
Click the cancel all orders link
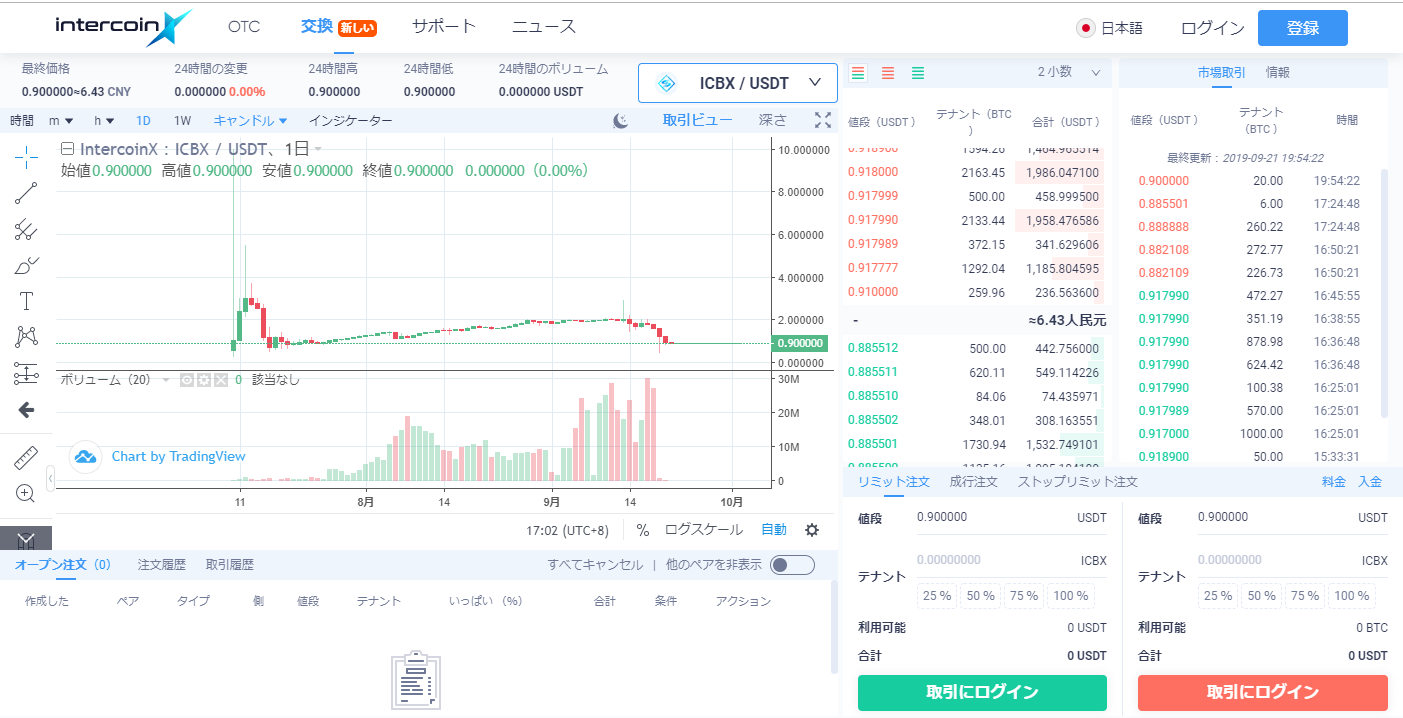pyautogui.click(x=595, y=565)
